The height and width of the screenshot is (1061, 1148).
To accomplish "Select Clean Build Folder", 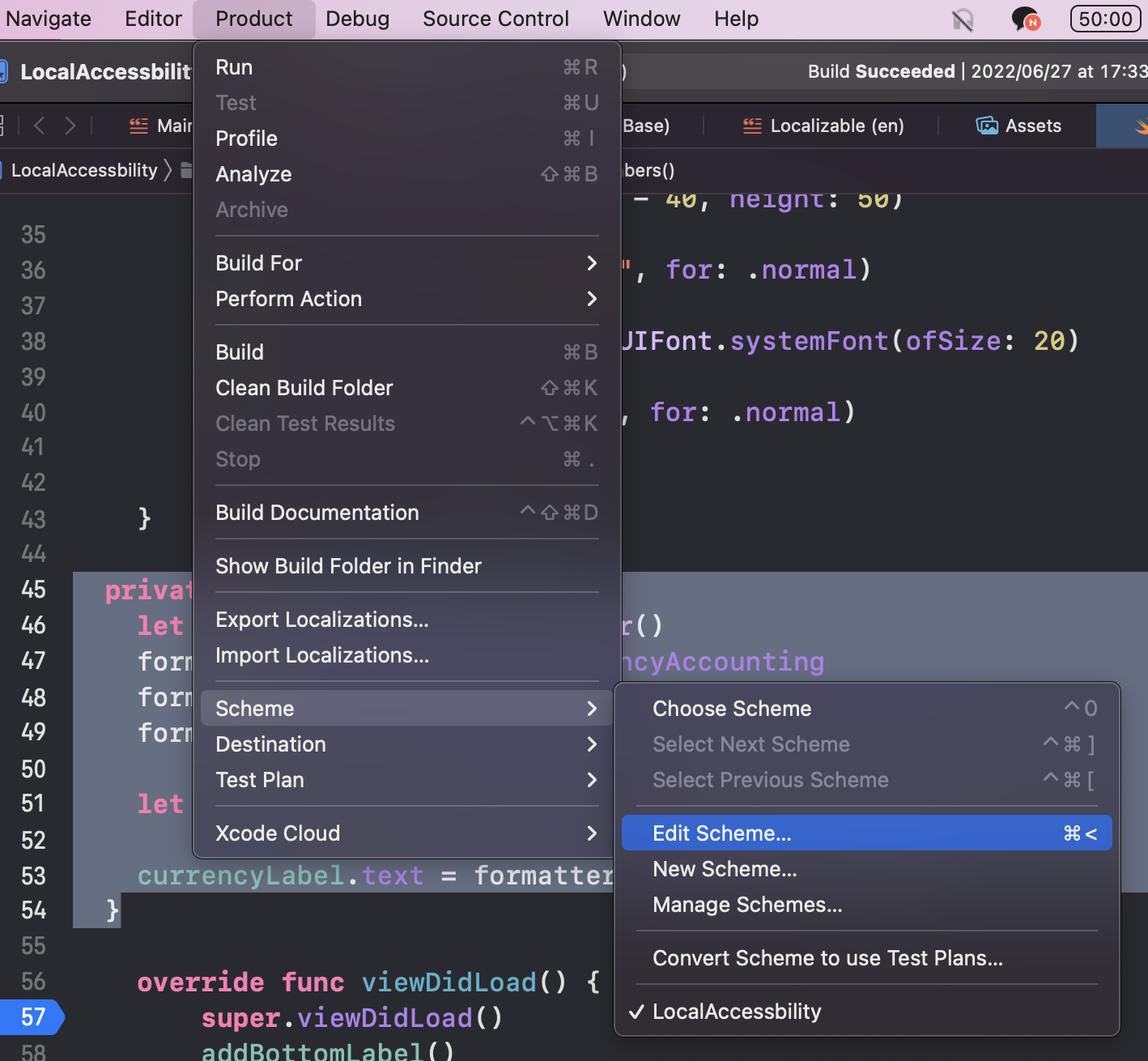I will (407, 388).
